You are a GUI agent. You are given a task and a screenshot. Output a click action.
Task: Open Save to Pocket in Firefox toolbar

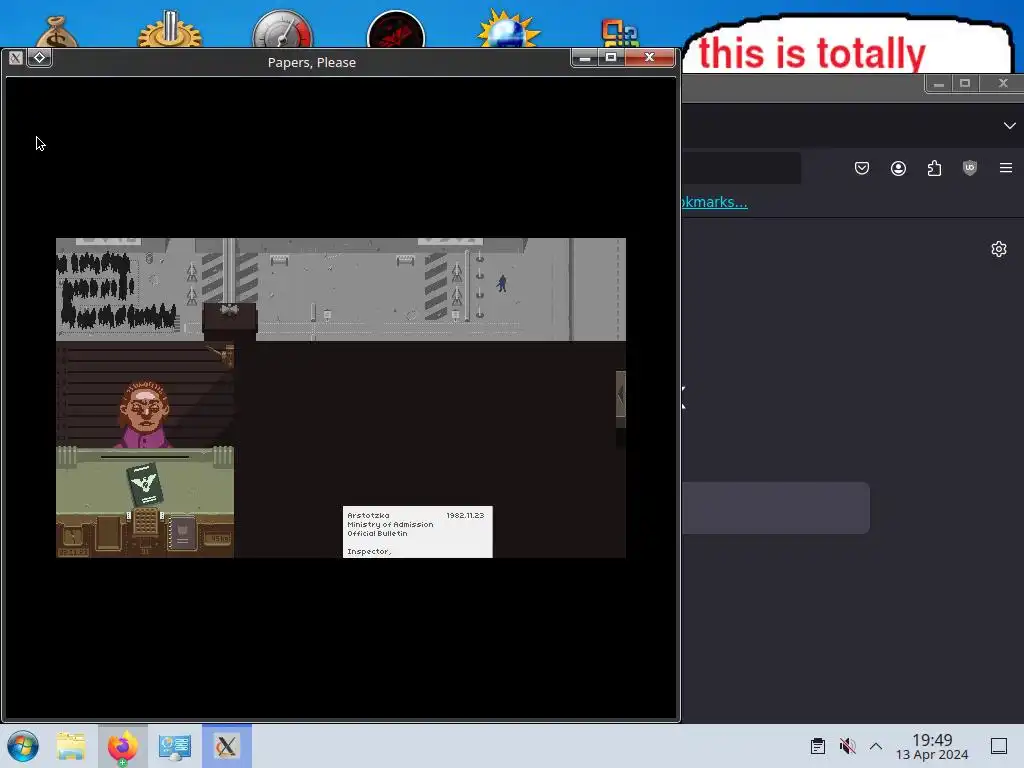point(862,168)
